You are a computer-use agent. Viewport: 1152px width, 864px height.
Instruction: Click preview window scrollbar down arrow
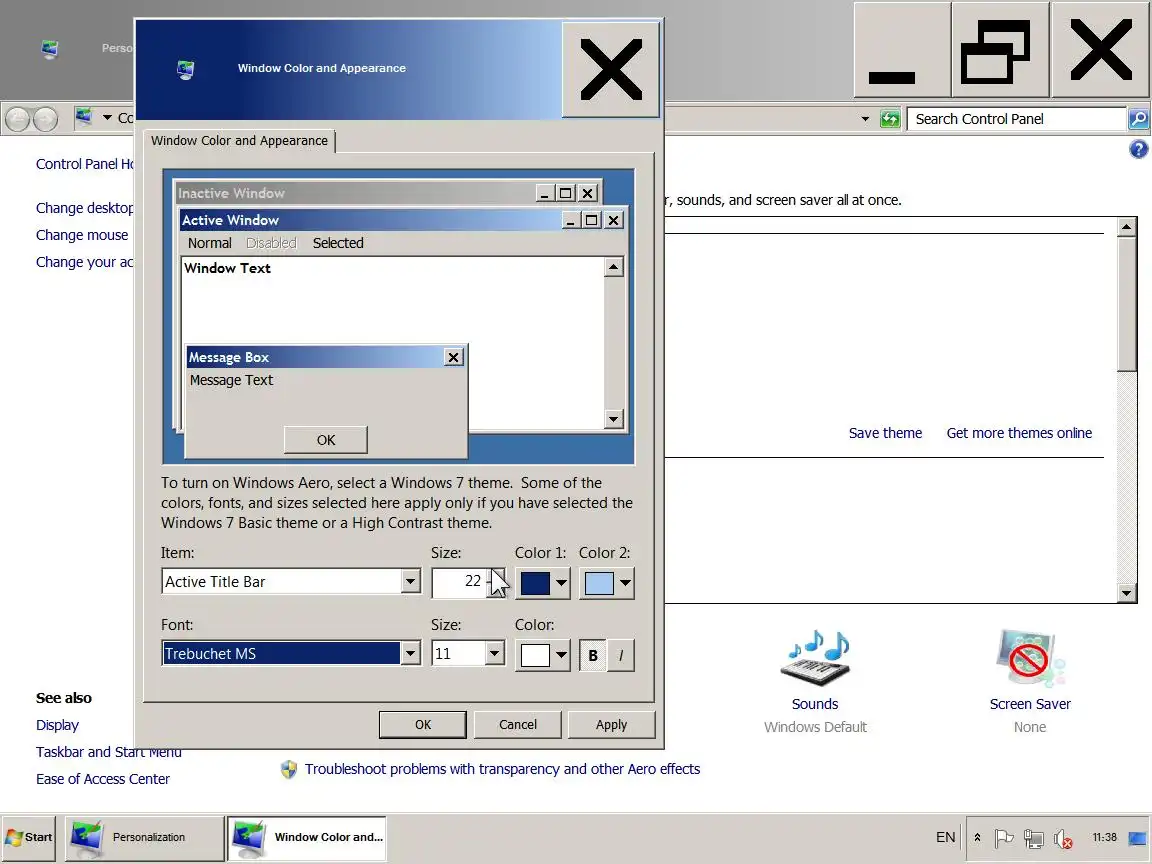[614, 420]
